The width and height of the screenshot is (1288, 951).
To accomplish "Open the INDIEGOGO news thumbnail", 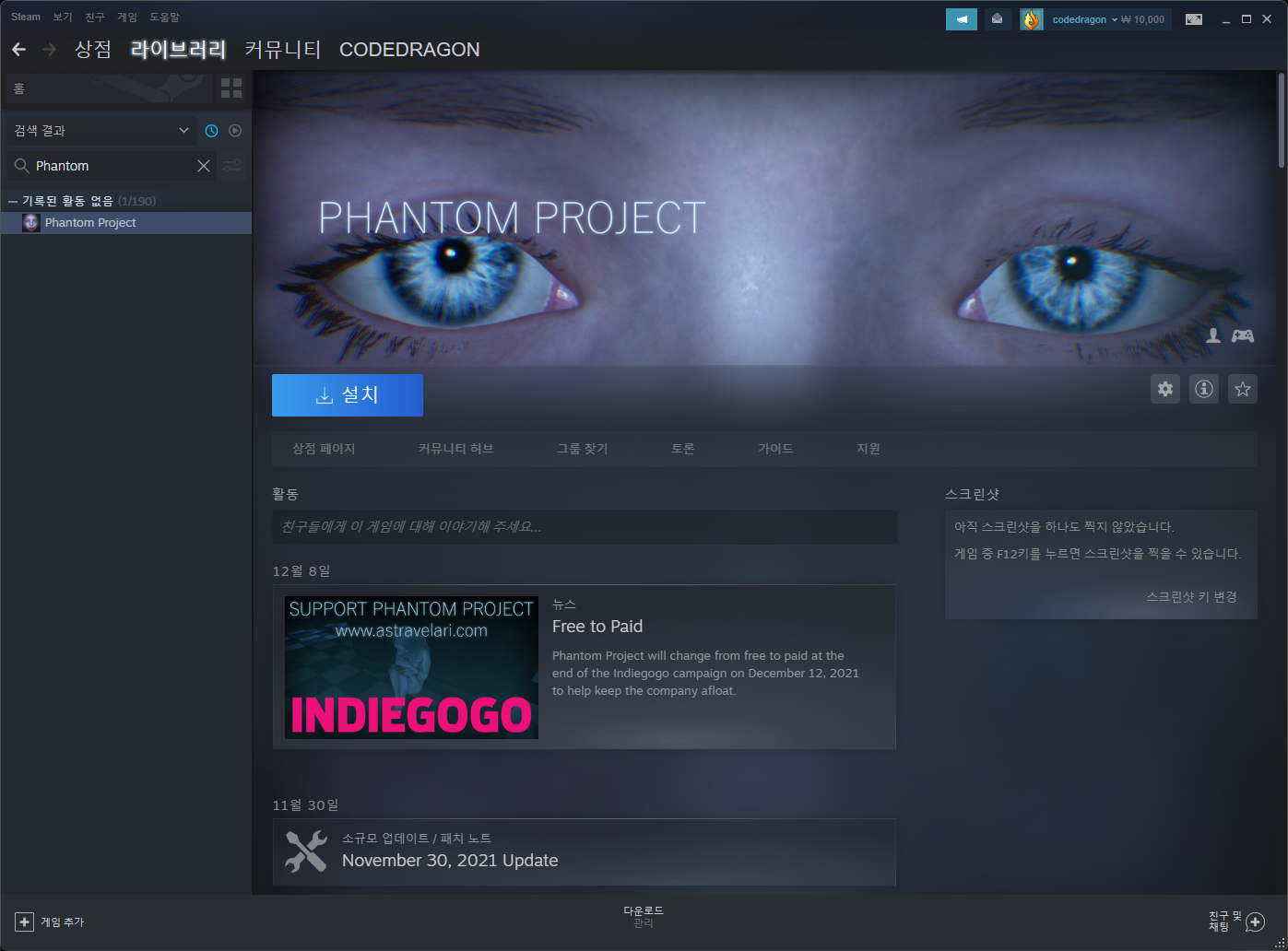I will pyautogui.click(x=411, y=667).
